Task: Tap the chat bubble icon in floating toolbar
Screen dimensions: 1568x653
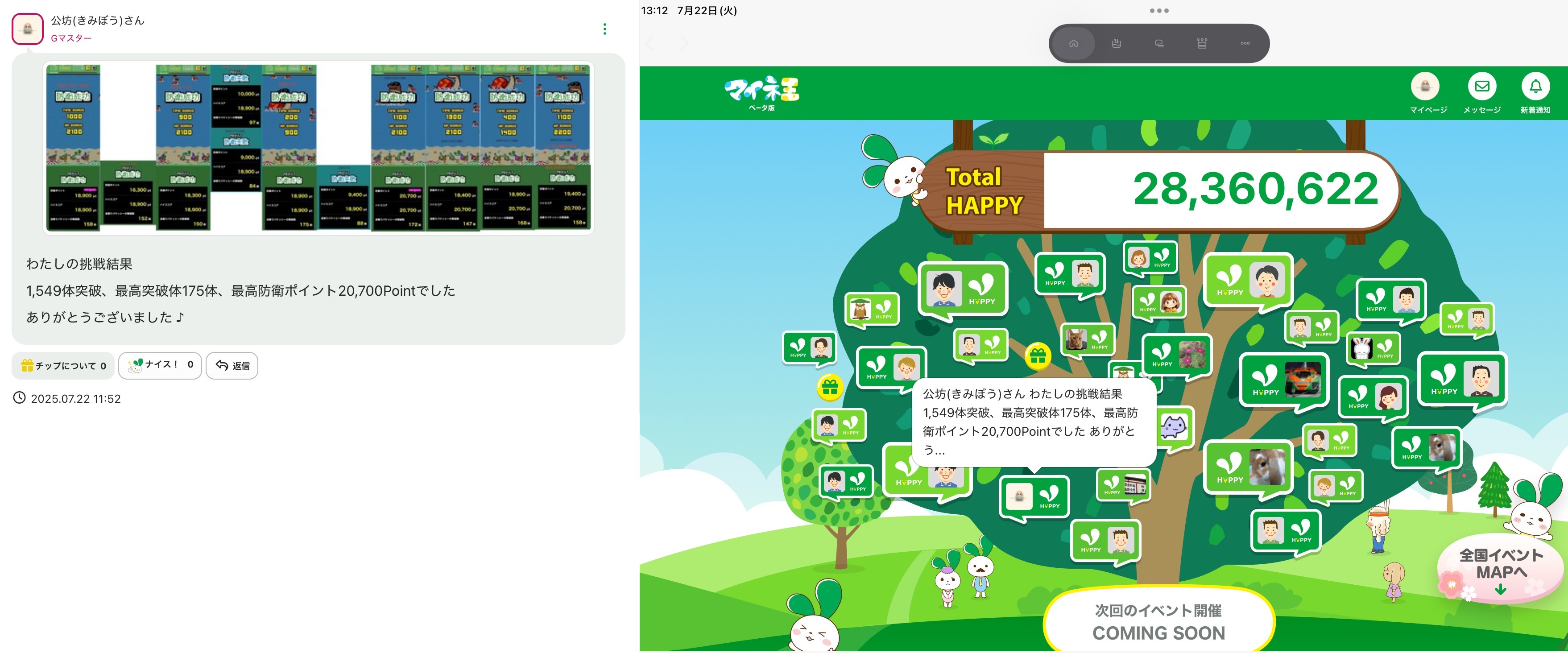Action: [x=1159, y=43]
